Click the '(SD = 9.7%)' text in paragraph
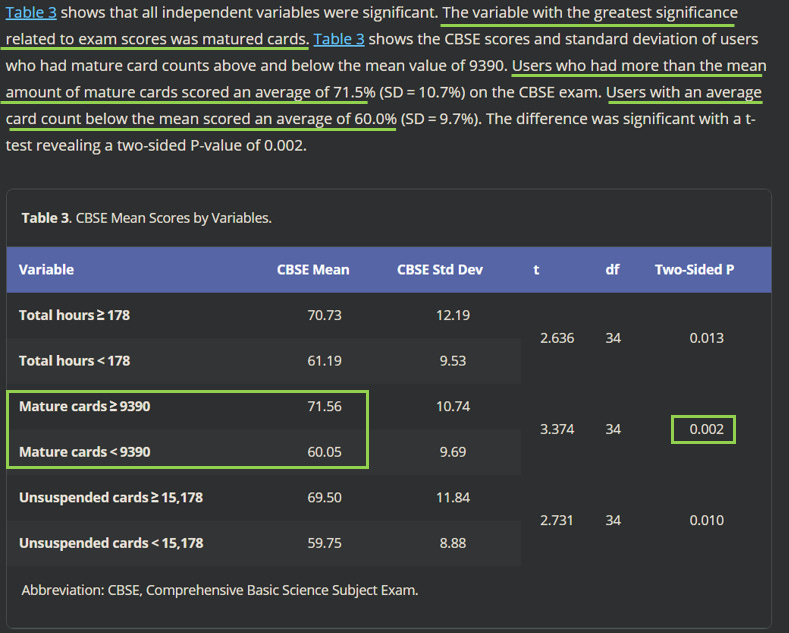This screenshot has height=633, width=789. 439,119
